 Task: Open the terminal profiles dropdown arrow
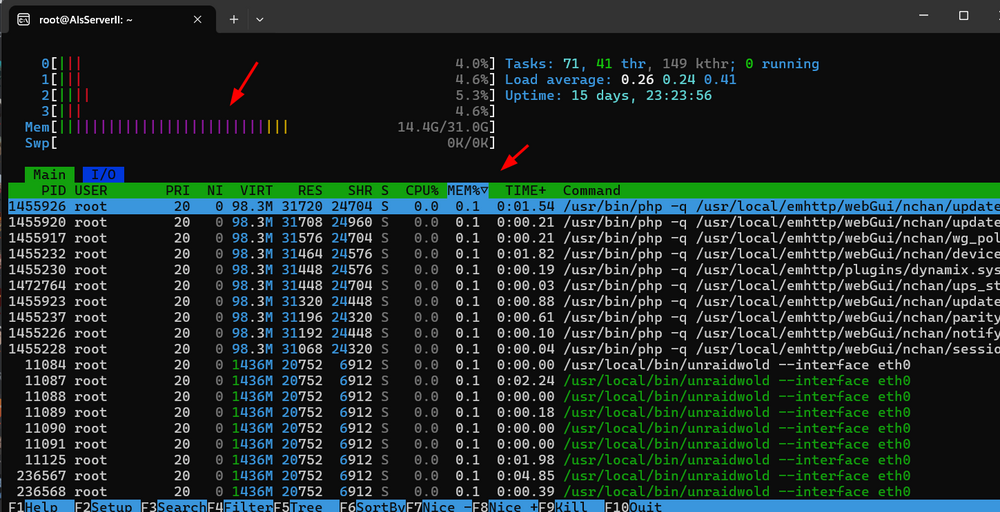[260, 19]
